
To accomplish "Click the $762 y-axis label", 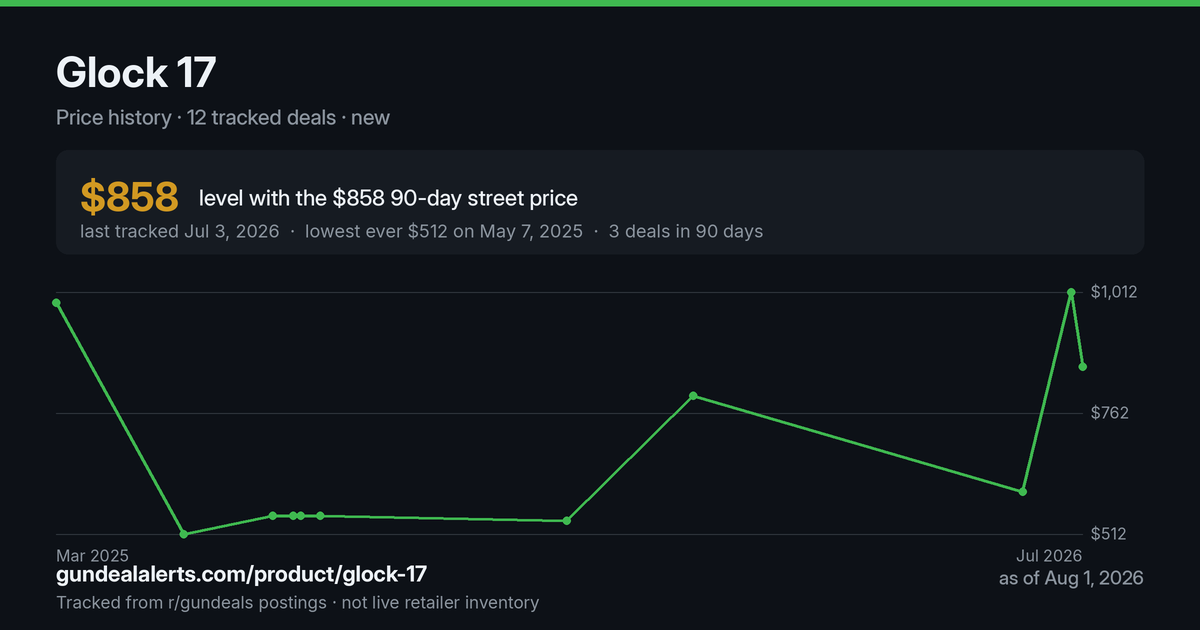I will 1109,413.
